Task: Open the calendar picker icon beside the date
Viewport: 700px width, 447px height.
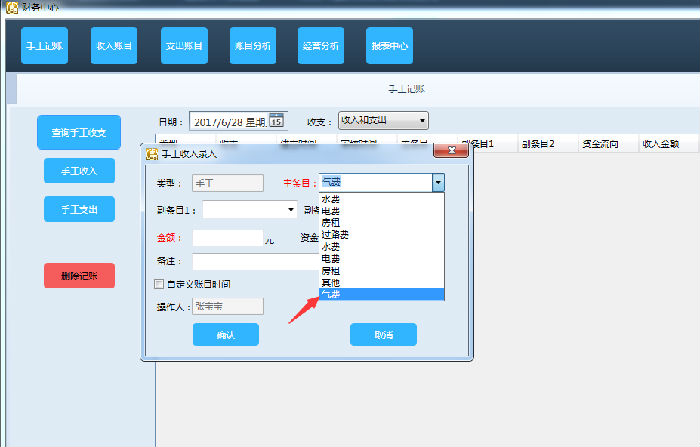Action: coord(276,121)
